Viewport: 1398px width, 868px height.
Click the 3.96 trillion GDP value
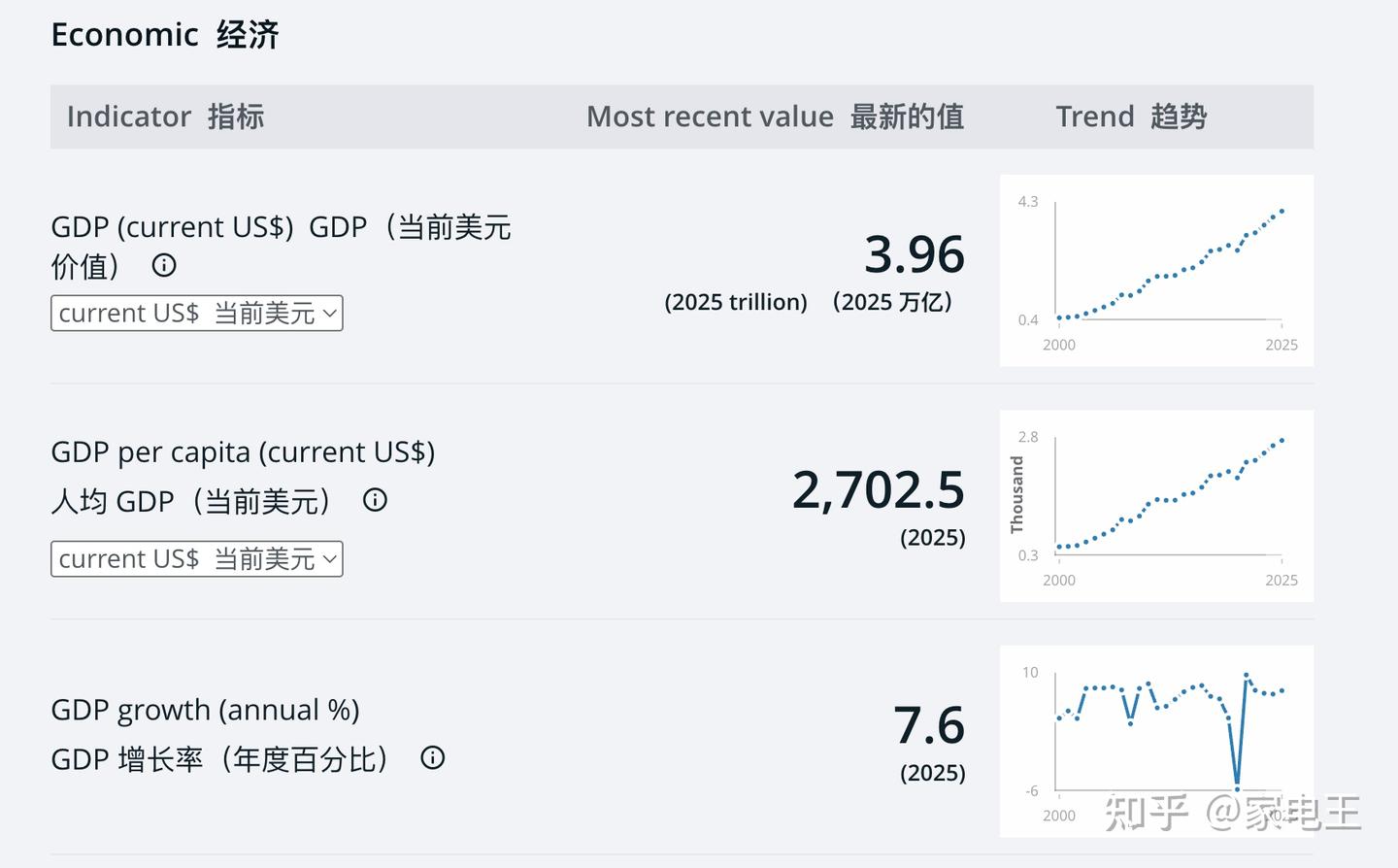tap(915, 254)
